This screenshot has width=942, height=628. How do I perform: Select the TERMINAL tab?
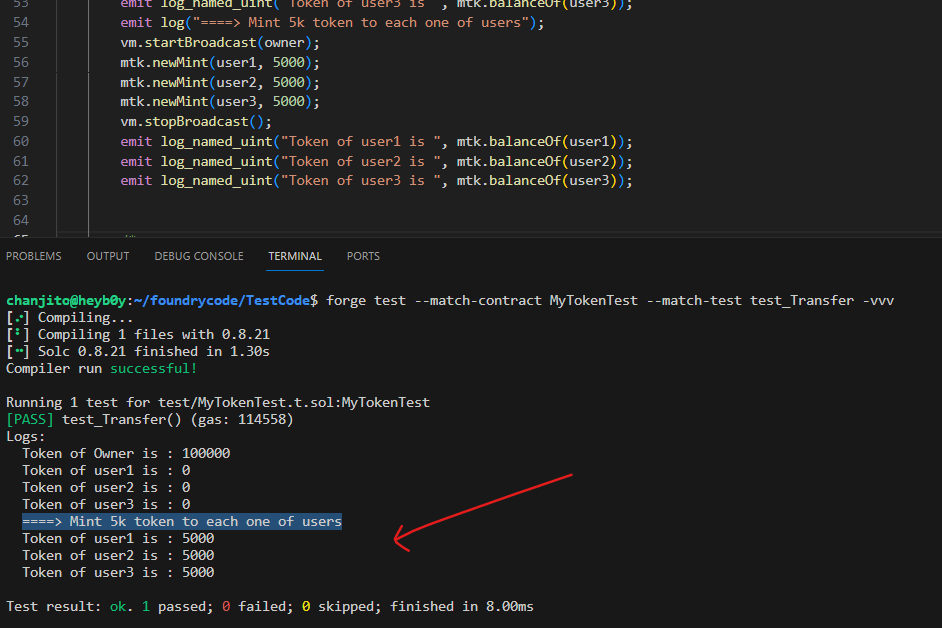pyautogui.click(x=295, y=256)
